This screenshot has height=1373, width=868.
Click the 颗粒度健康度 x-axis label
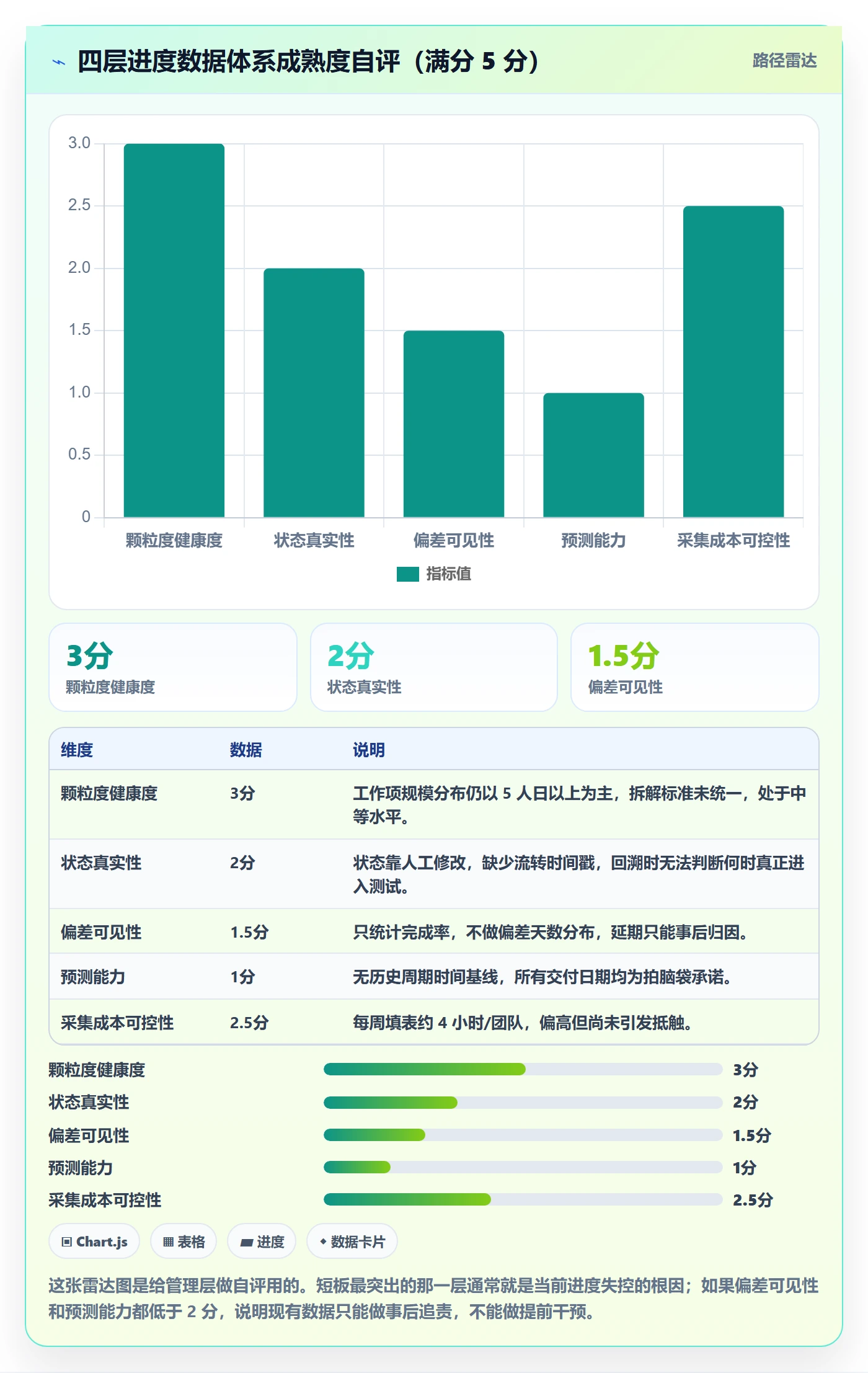point(174,540)
